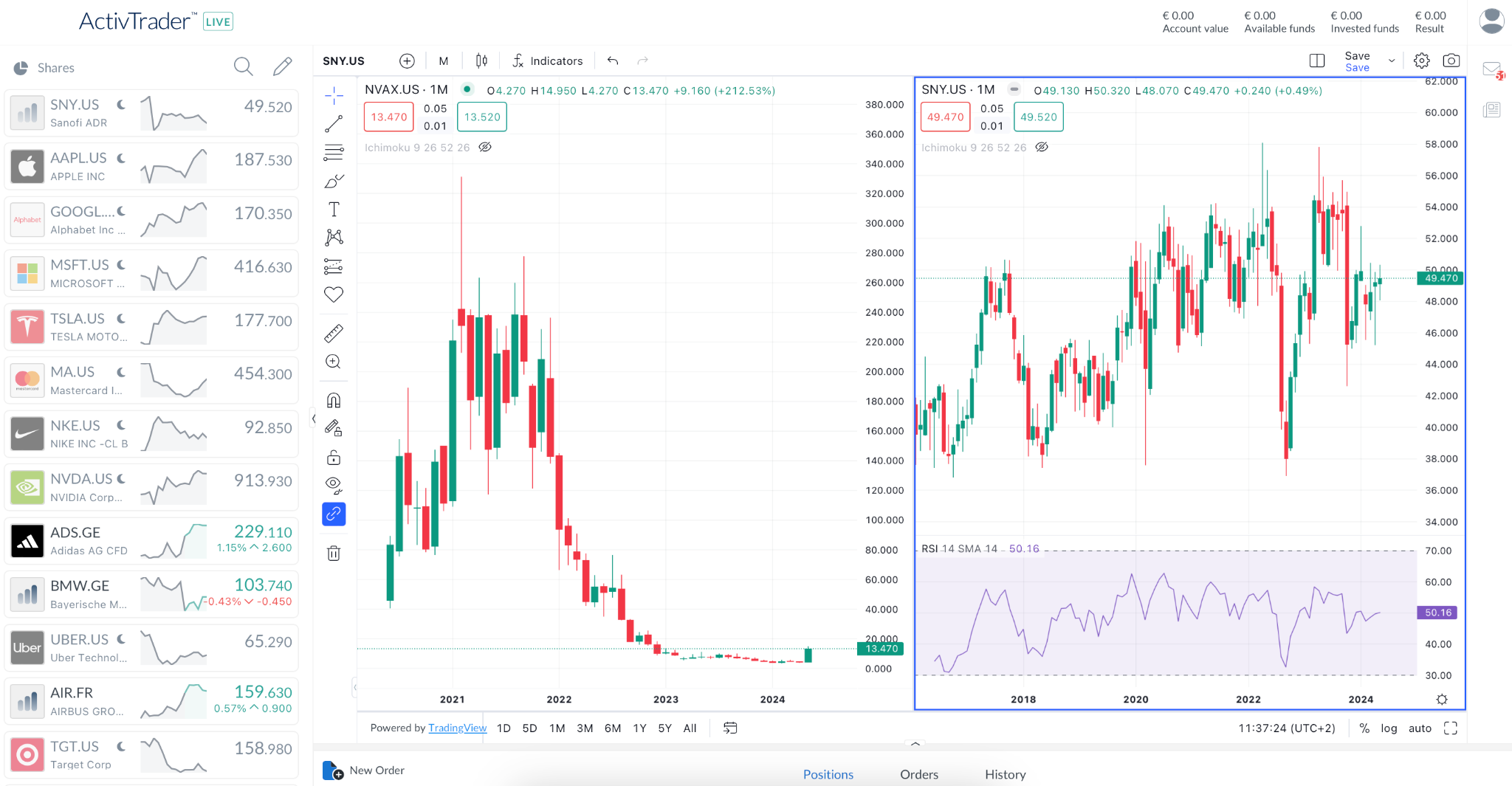Select the brush drawing tool
This screenshot has height=786, width=1512.
(x=334, y=181)
